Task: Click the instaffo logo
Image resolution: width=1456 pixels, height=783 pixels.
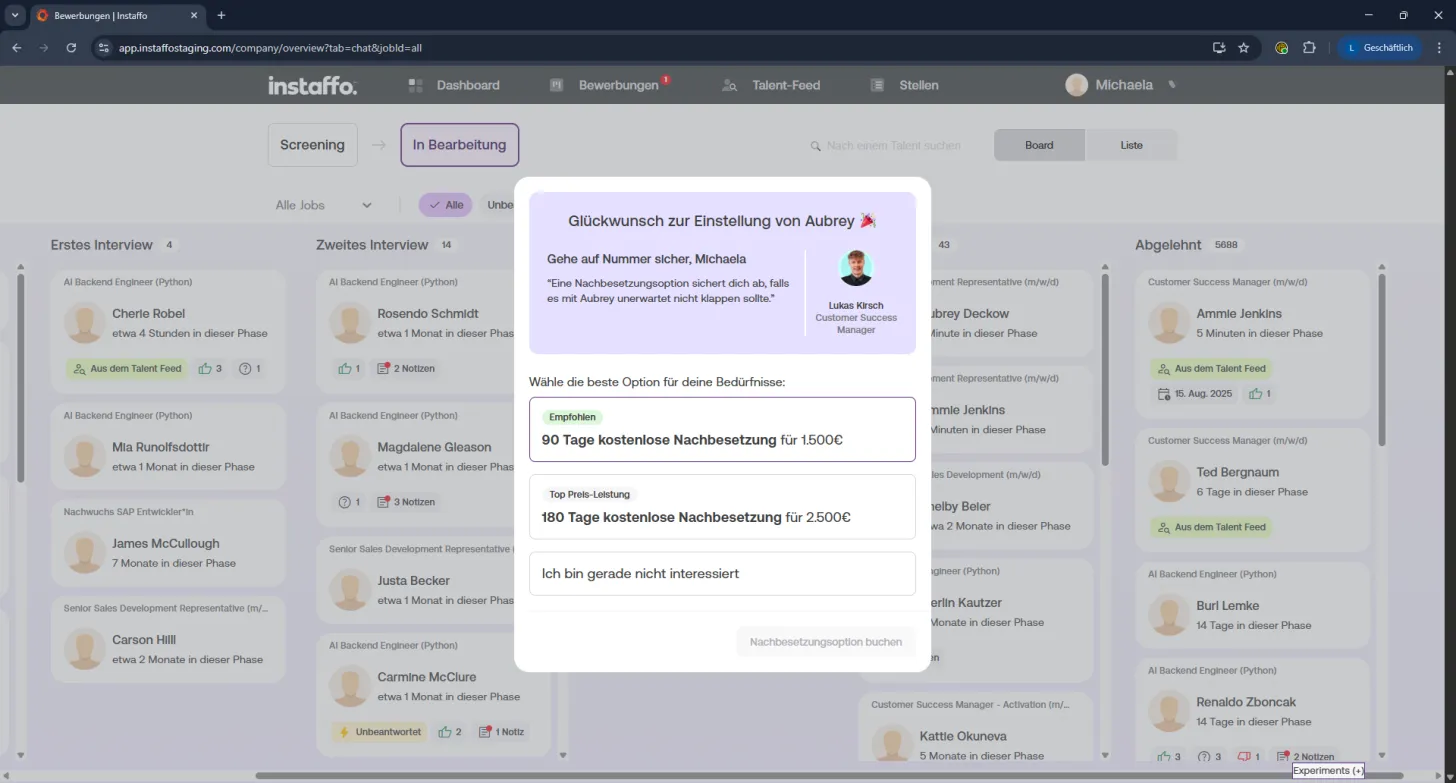Action: (x=312, y=86)
